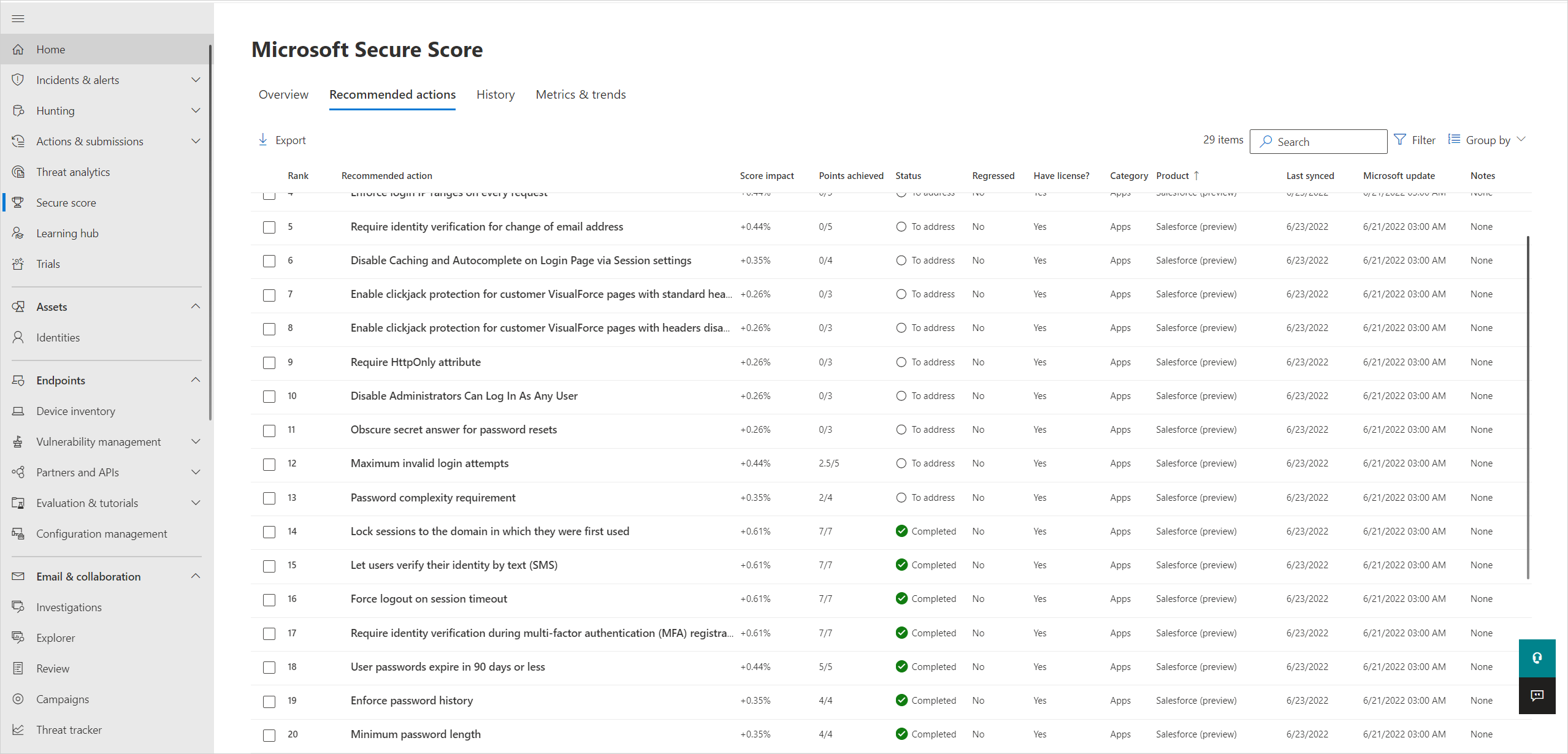This screenshot has width=1568, height=754.
Task: Select the Overview tab
Action: click(x=283, y=94)
